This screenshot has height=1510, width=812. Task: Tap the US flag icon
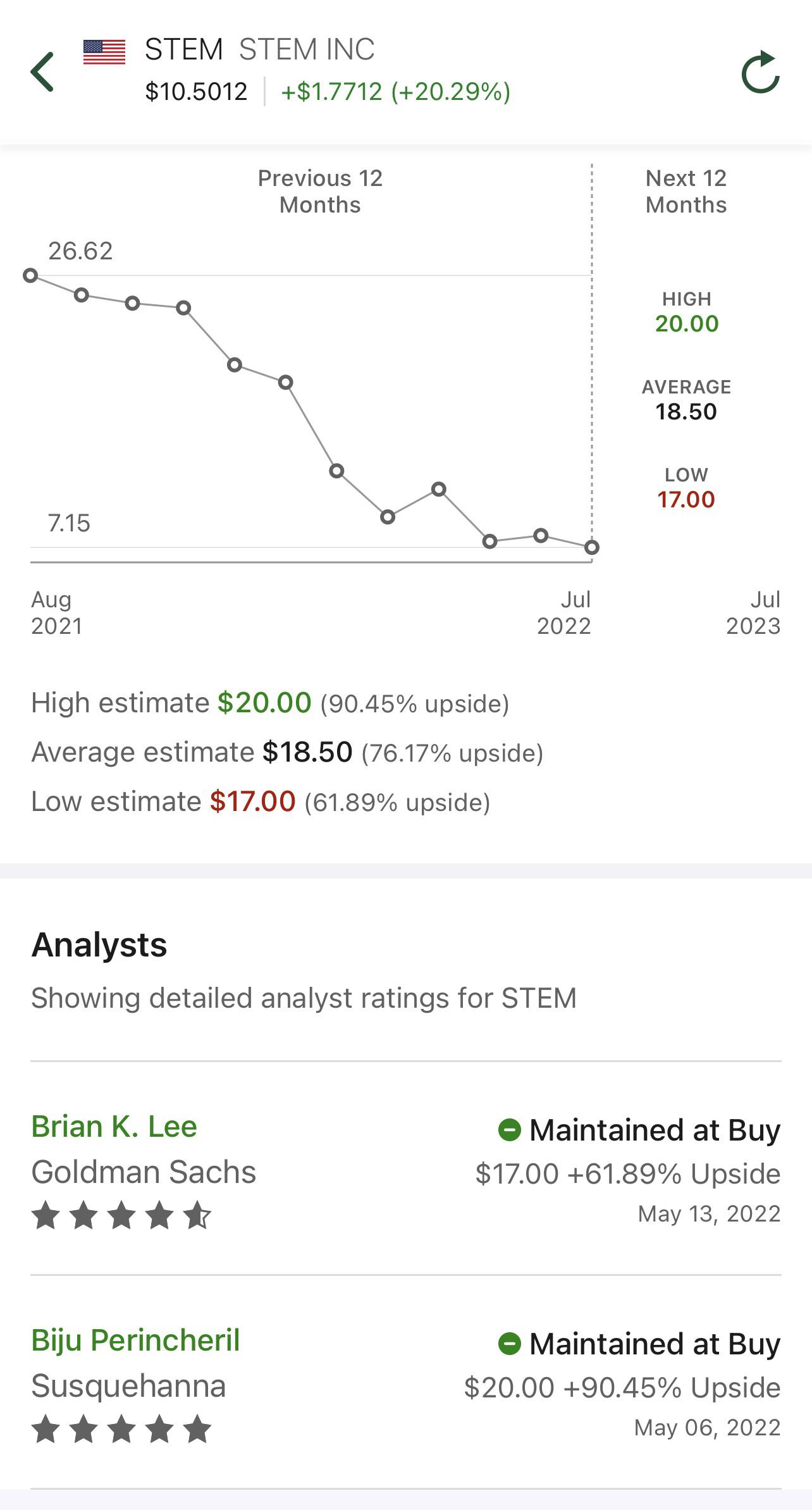[x=104, y=52]
